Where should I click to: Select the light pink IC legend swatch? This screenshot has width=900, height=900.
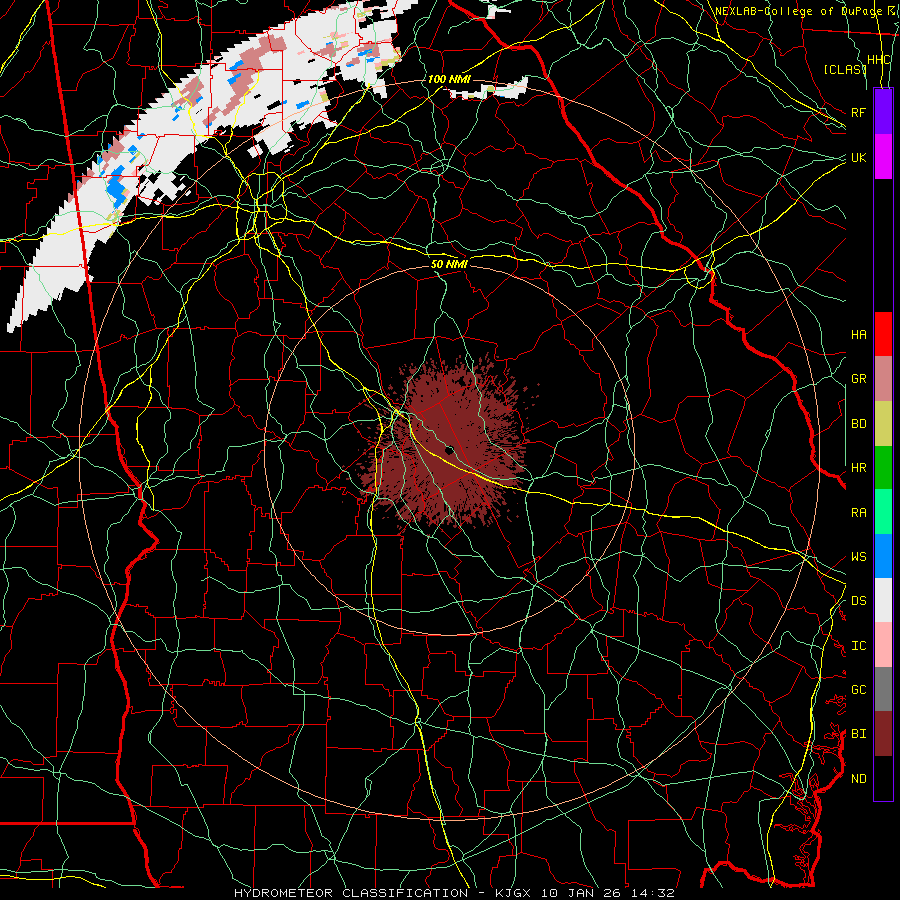click(x=883, y=645)
